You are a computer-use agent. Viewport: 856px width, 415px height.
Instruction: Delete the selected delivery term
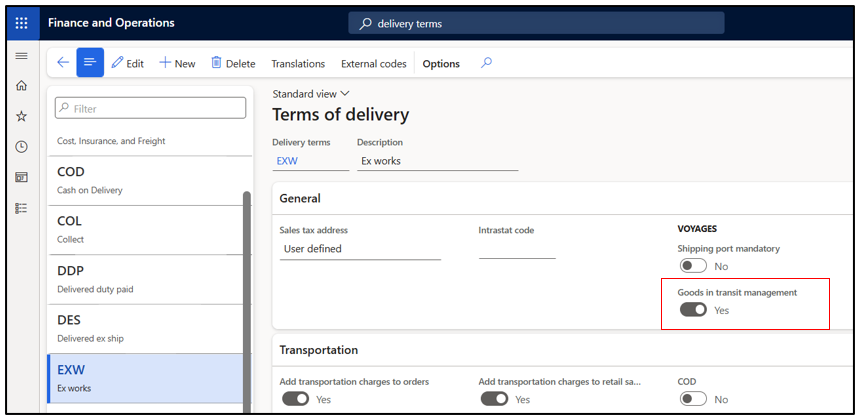pyautogui.click(x=233, y=63)
